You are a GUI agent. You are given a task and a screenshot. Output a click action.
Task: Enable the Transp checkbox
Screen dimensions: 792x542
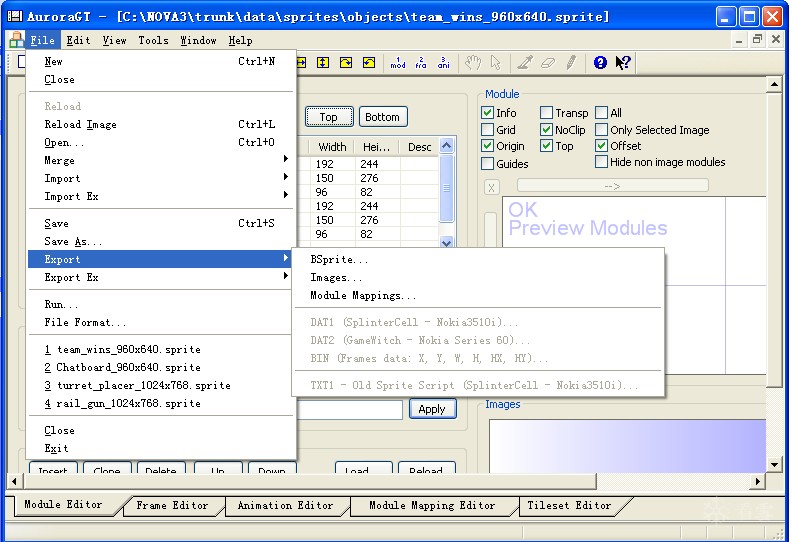(546, 113)
